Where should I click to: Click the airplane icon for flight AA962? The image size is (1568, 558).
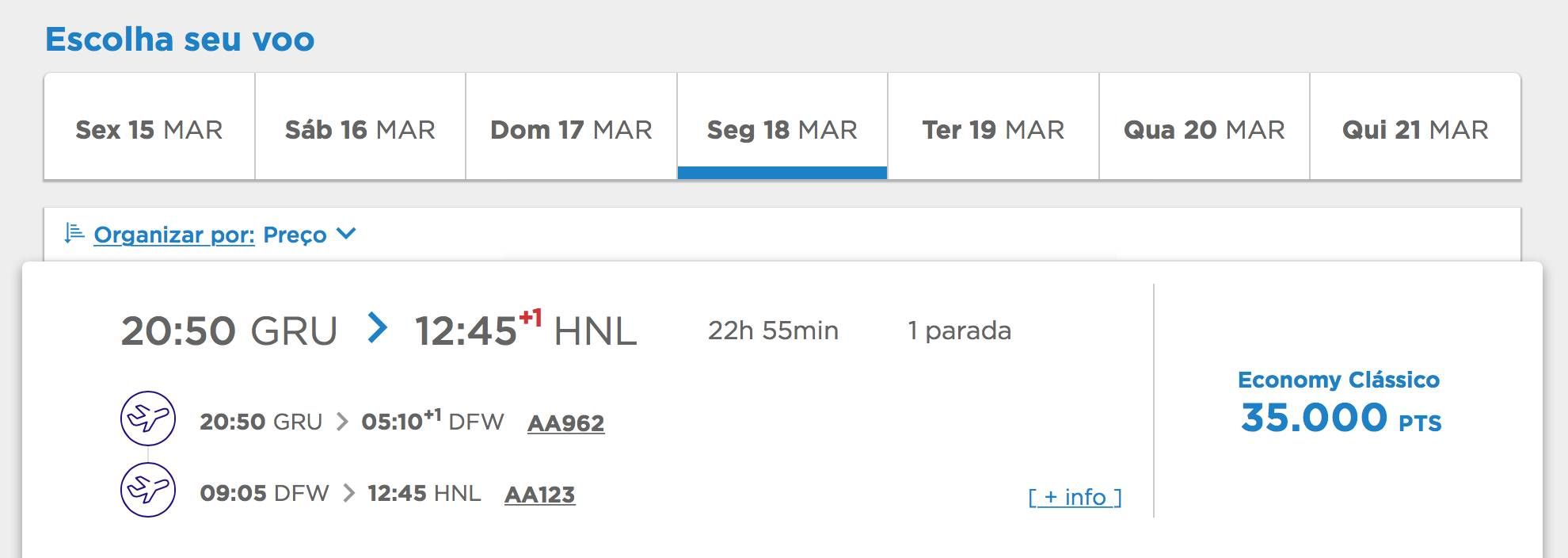pyautogui.click(x=148, y=418)
